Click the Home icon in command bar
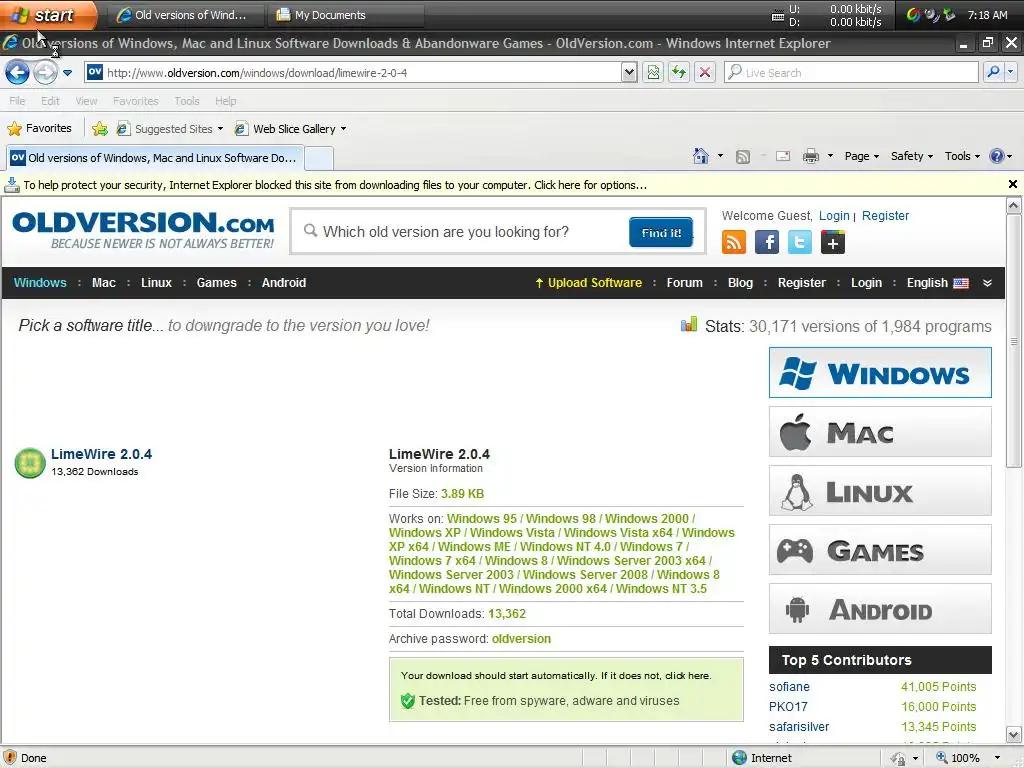This screenshot has width=1024, height=768. tap(701, 156)
